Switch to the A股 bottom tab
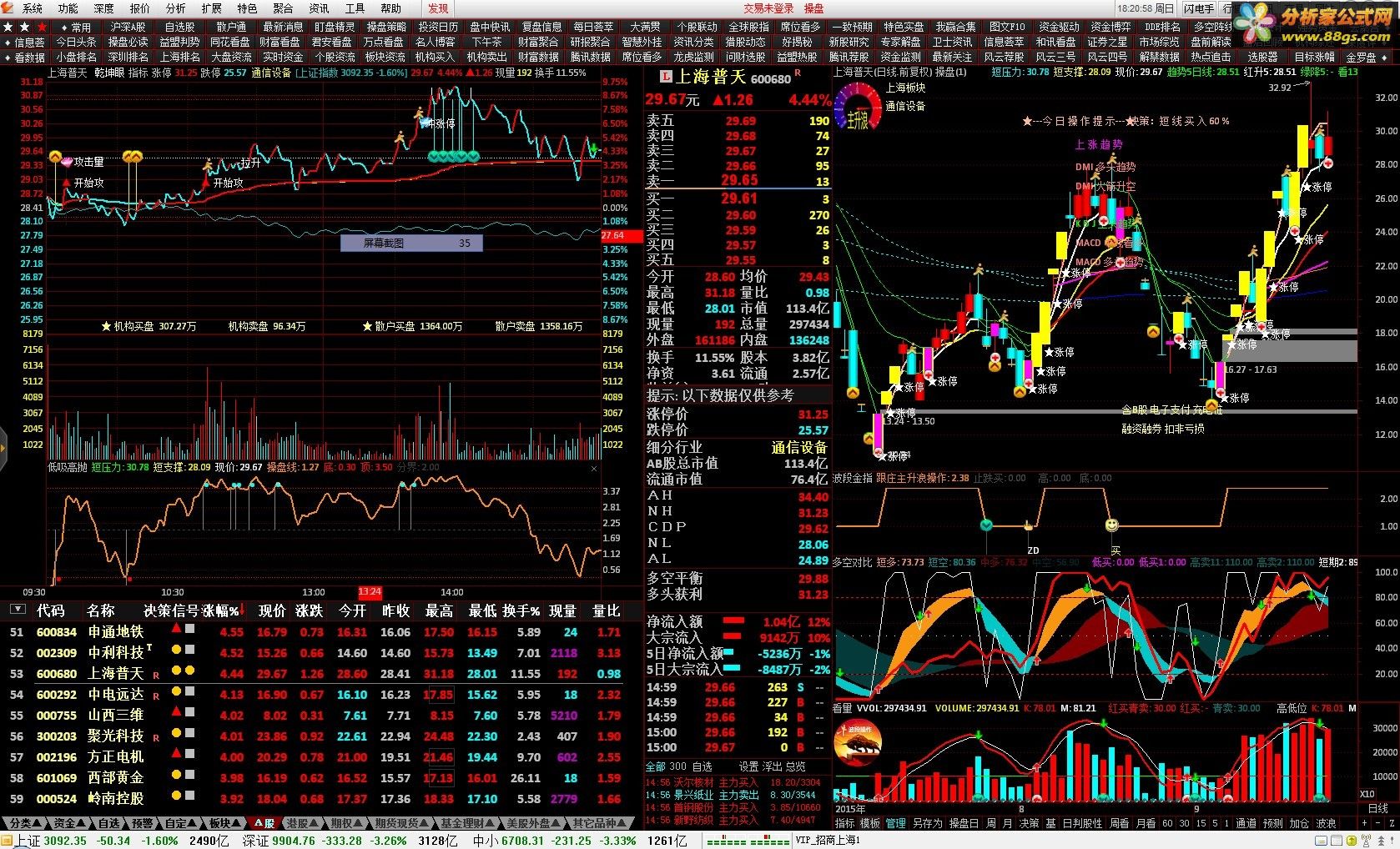1400x849 pixels. click(x=265, y=823)
